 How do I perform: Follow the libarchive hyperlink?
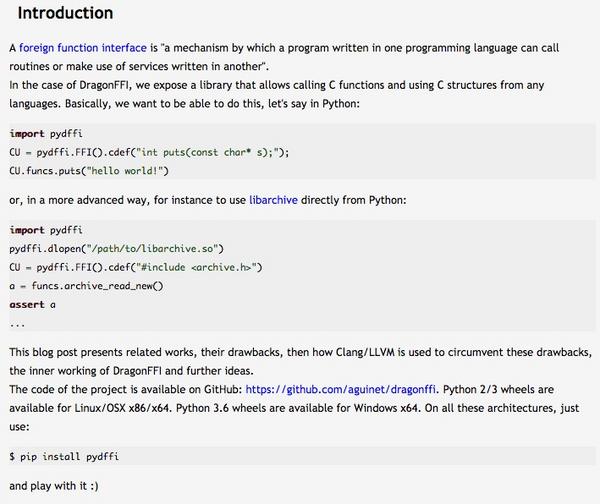tap(273, 200)
